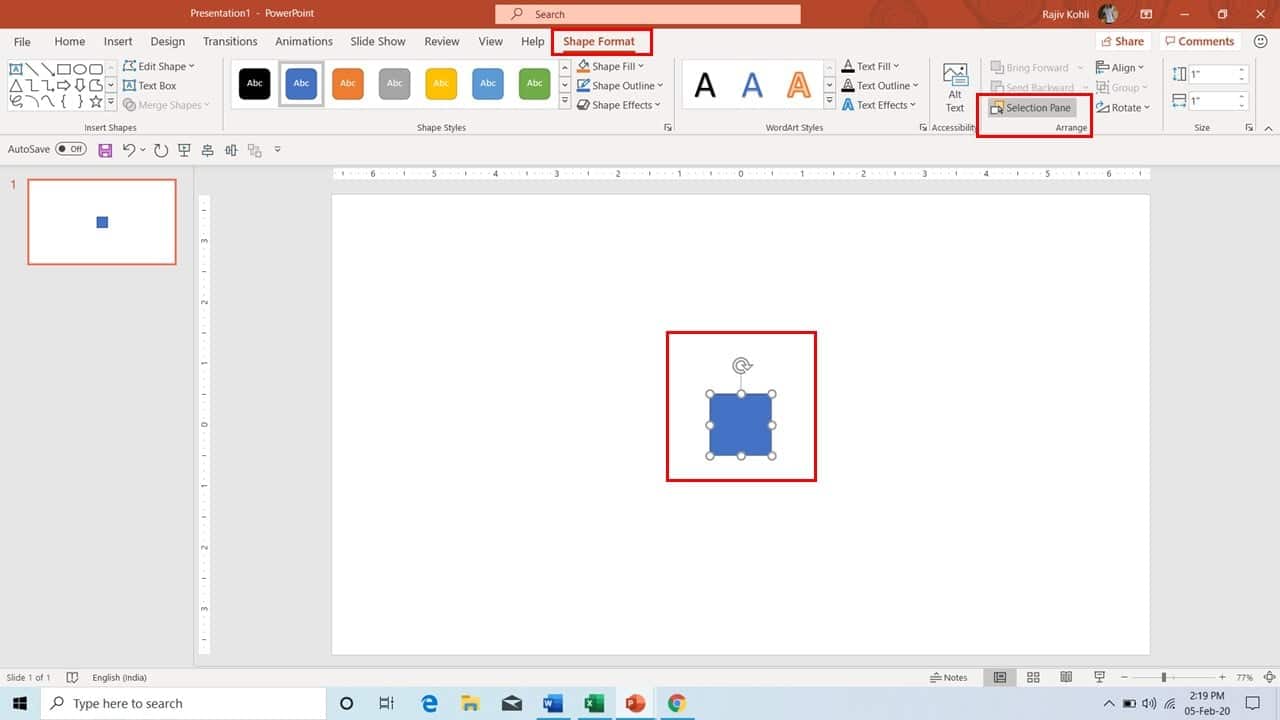Apply the yellow Abc shape style
The width and height of the screenshot is (1280, 720).
pos(441,84)
